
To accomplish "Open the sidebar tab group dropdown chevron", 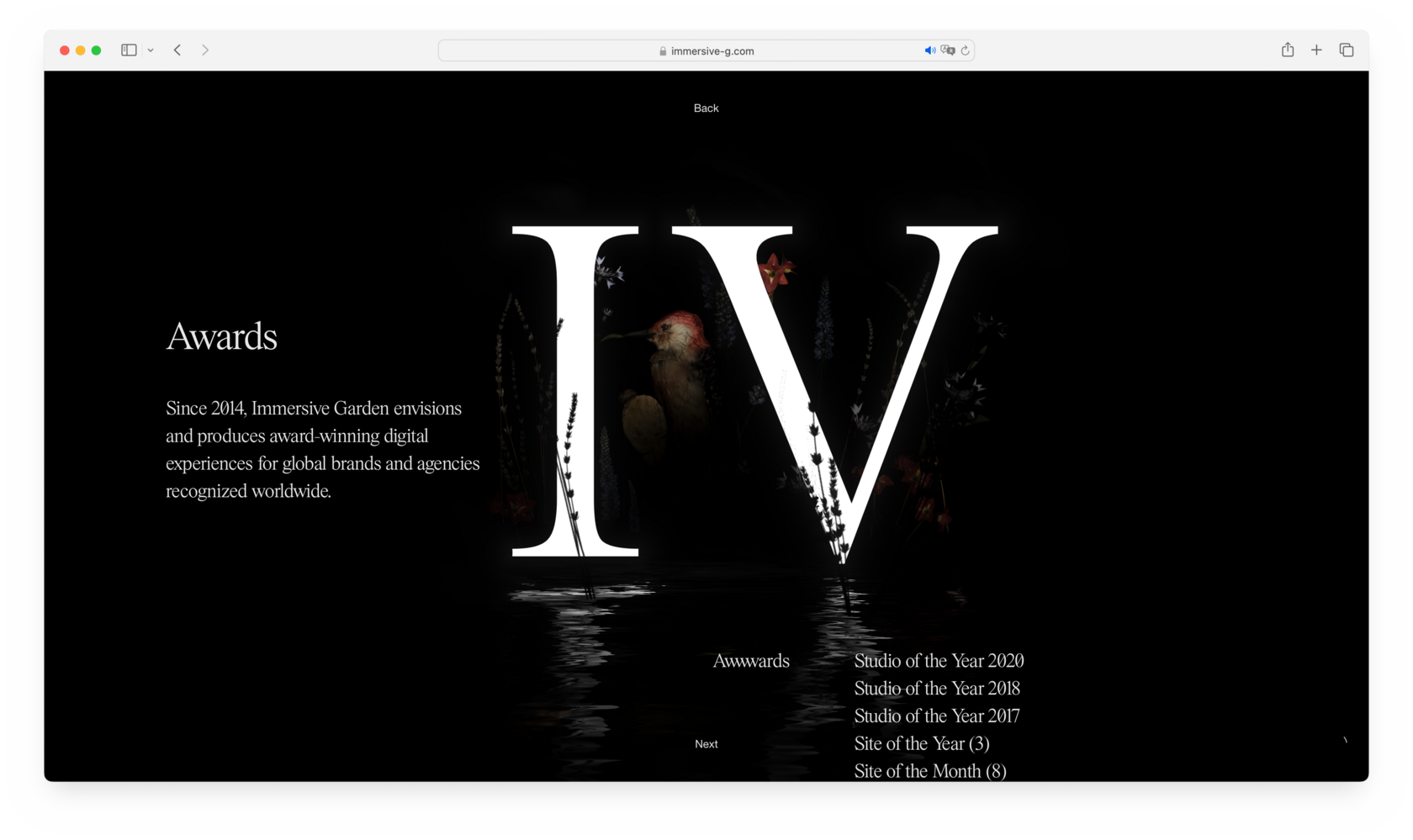I will click(151, 50).
